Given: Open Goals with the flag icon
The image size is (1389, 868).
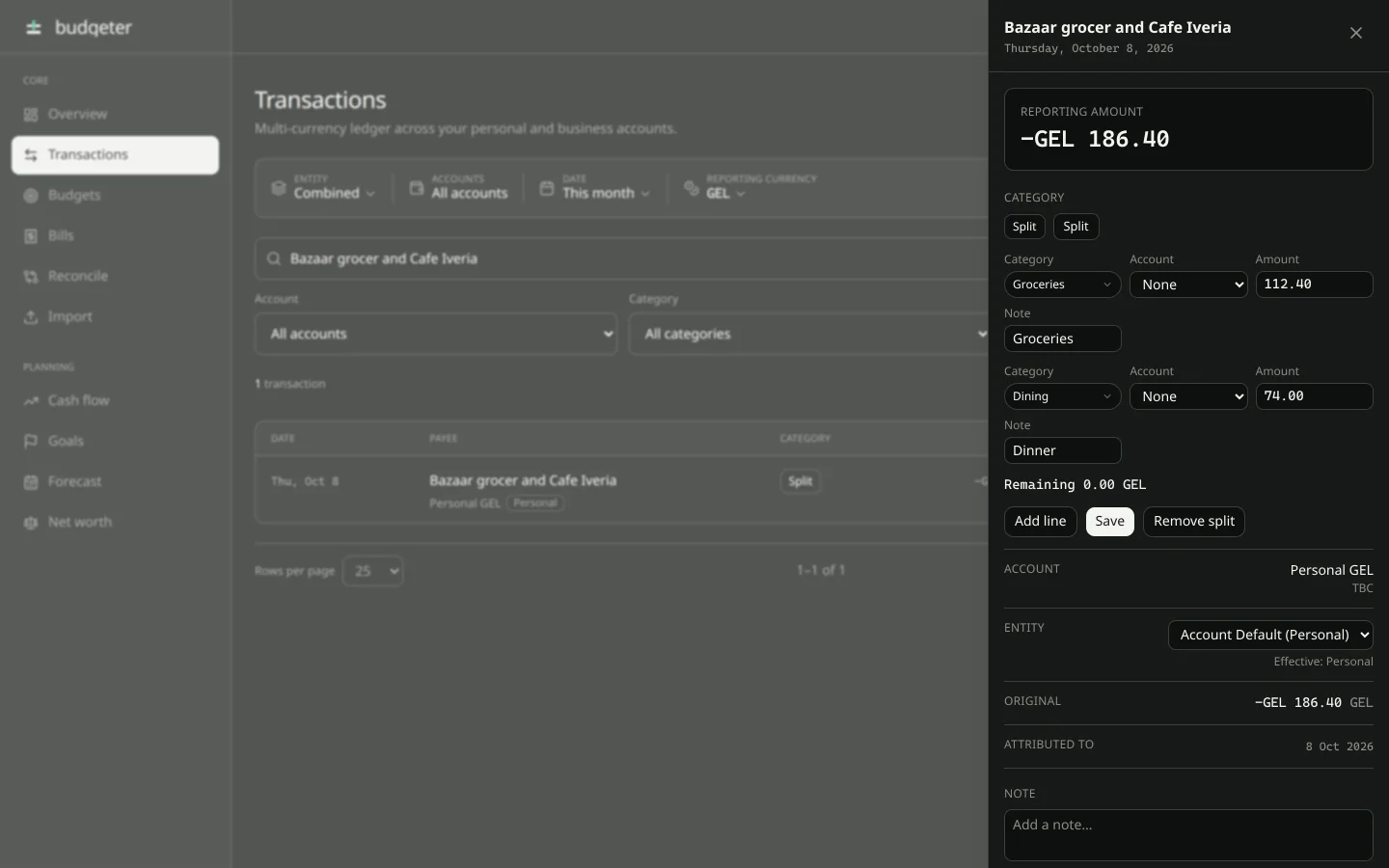Looking at the screenshot, I should [x=31, y=441].
